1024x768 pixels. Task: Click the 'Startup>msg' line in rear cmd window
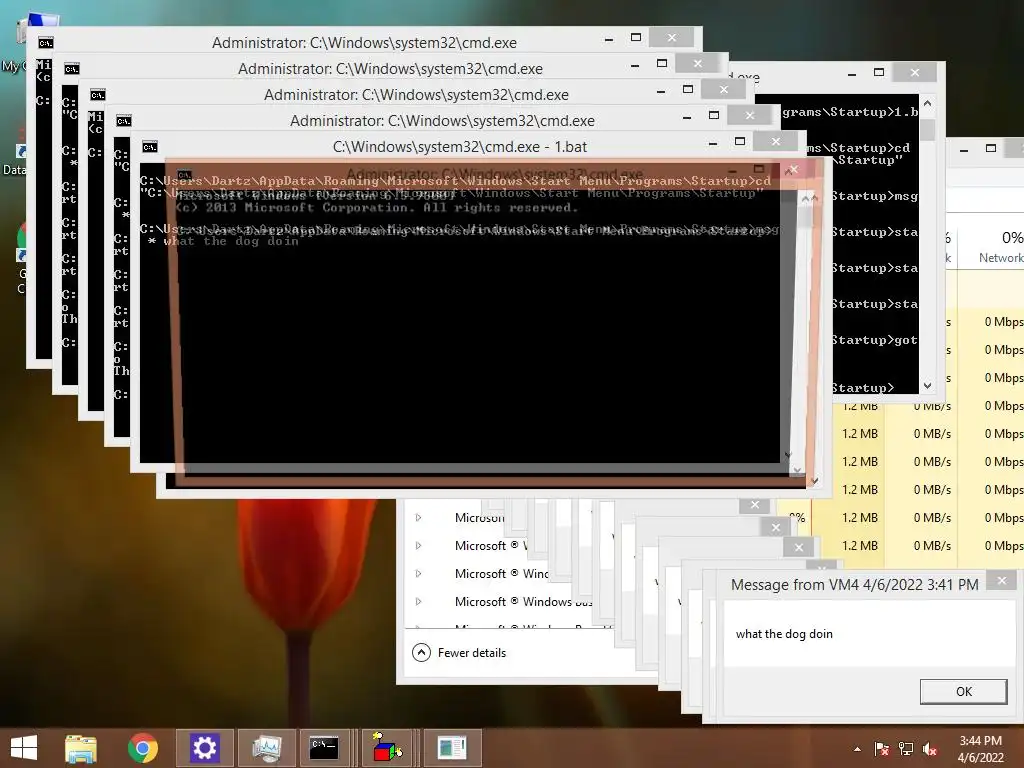click(x=874, y=197)
